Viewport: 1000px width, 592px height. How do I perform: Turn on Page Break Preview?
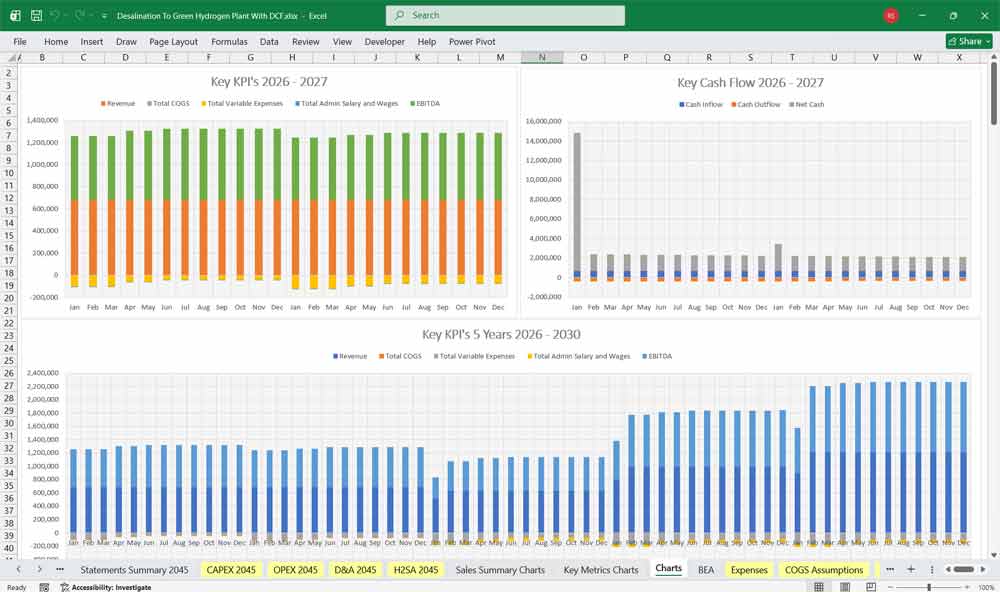click(x=870, y=586)
